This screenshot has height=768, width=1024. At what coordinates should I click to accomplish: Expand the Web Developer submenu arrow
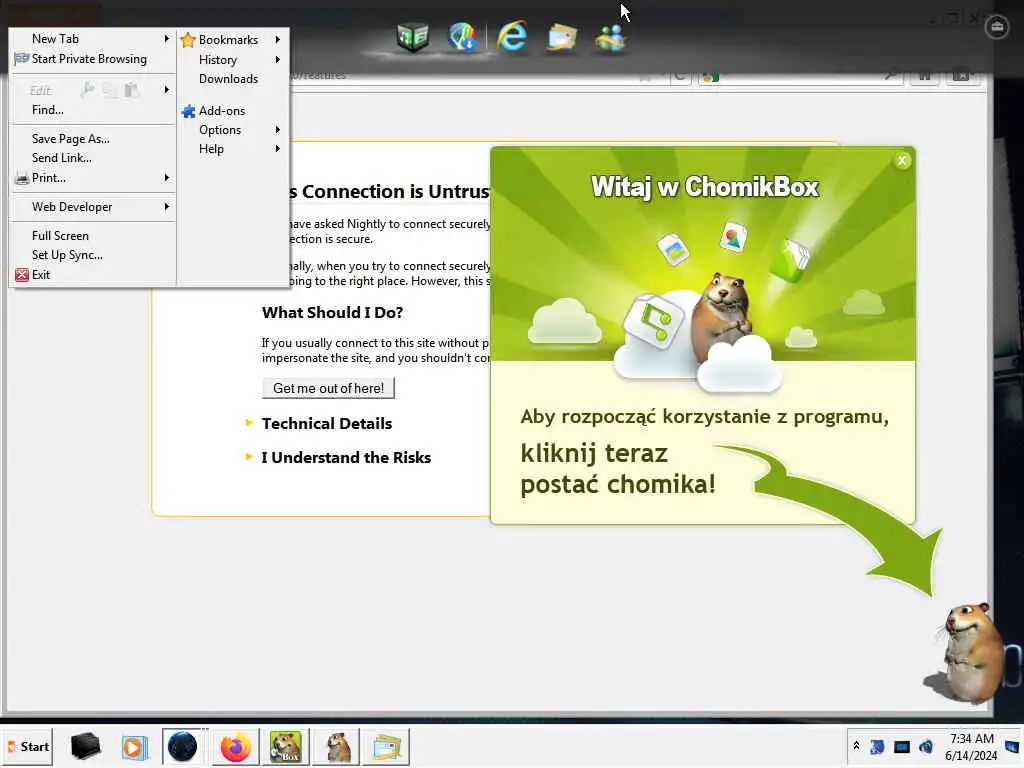coord(167,206)
